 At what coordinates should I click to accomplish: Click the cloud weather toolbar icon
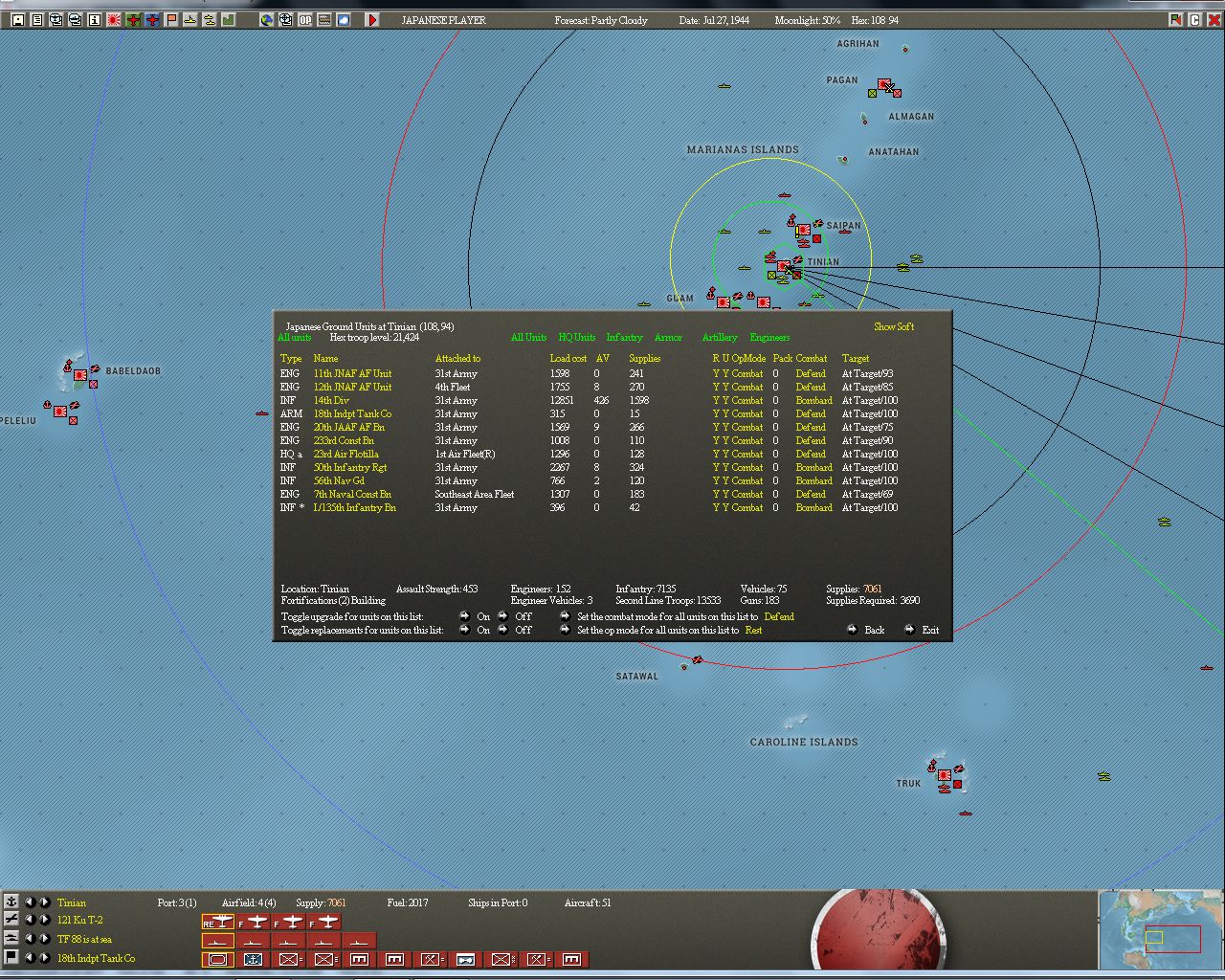click(x=344, y=19)
